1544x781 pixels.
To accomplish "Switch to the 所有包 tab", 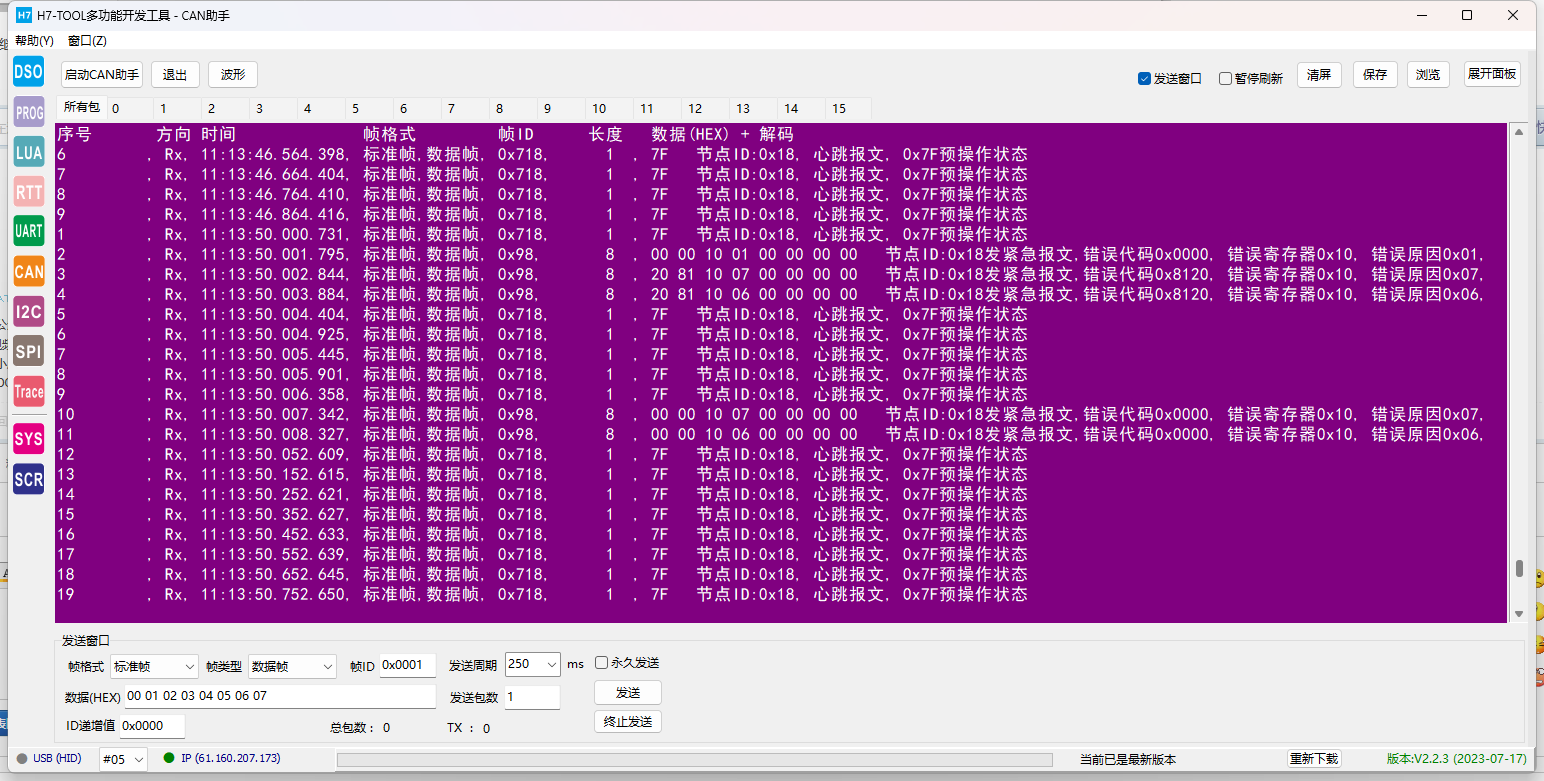I will click(81, 107).
